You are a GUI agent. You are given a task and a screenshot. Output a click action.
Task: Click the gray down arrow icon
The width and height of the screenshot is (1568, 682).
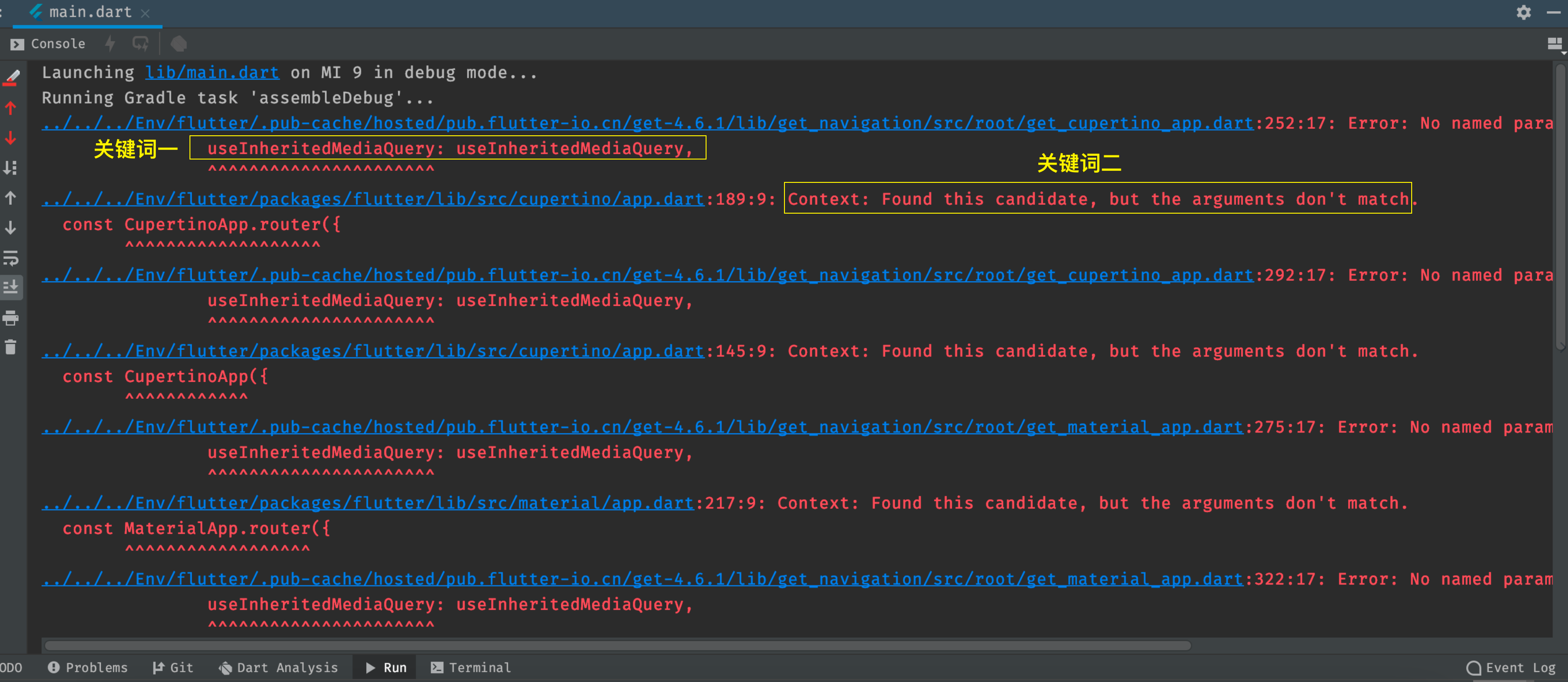click(11, 228)
